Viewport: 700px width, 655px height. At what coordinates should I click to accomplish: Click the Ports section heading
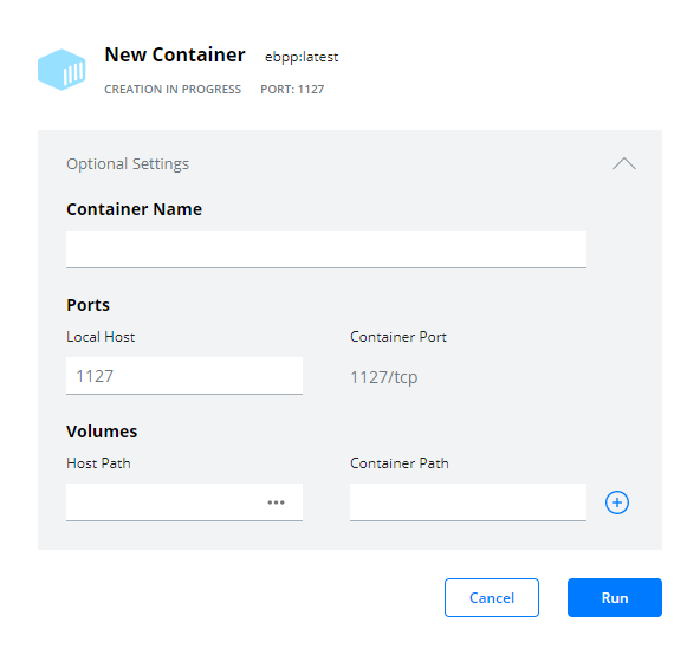(x=88, y=305)
